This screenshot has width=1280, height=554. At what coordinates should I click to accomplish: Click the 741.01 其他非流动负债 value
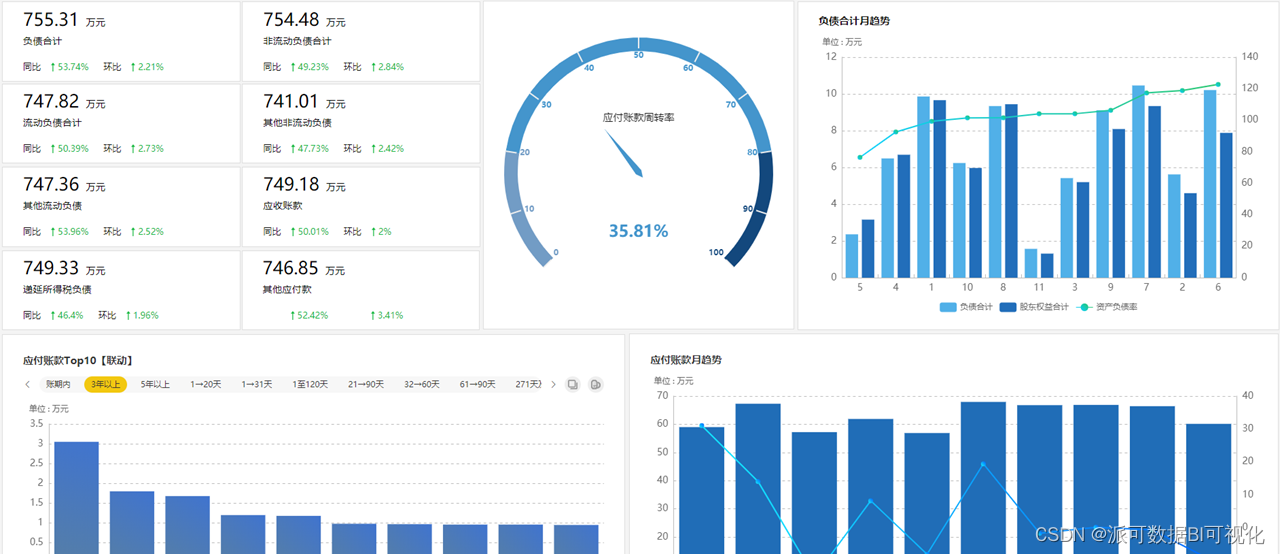291,101
